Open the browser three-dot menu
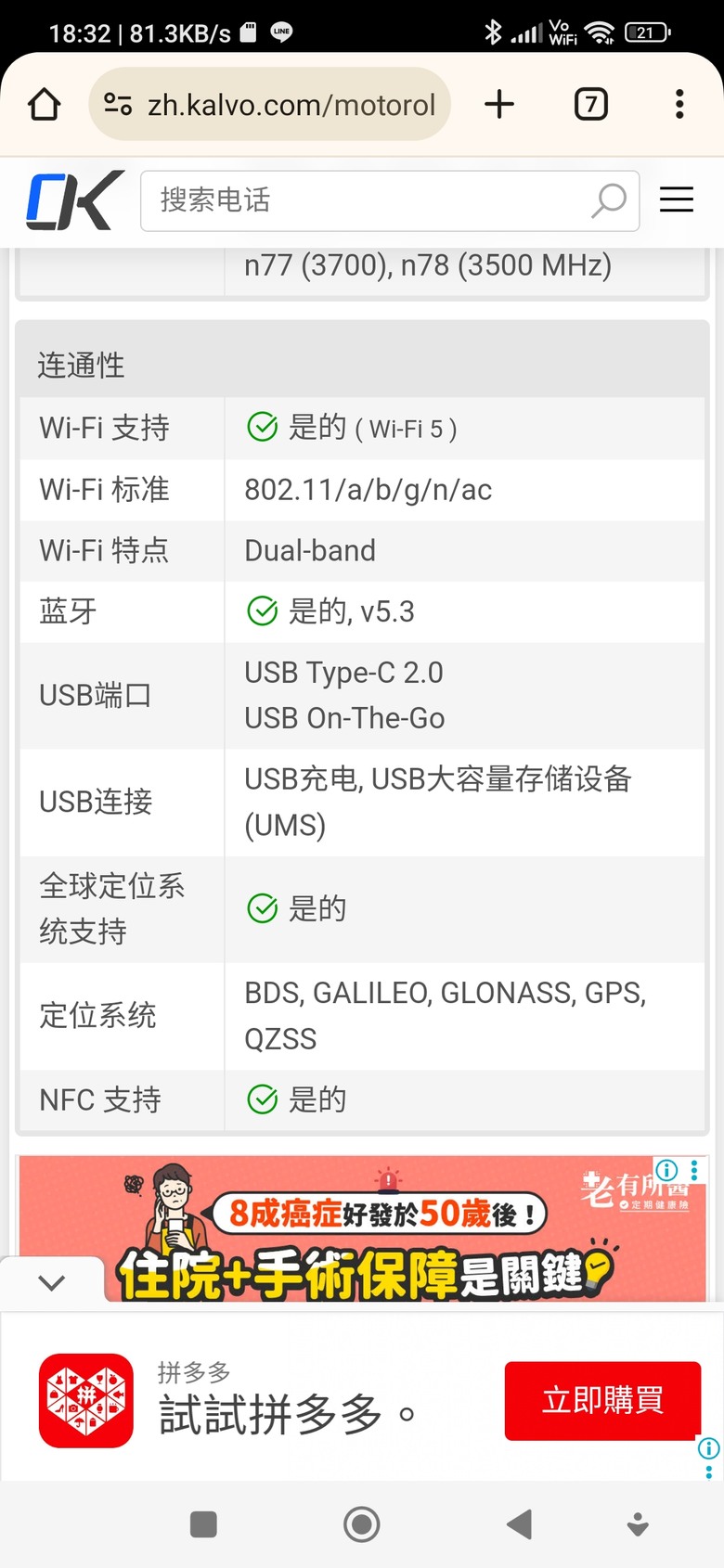The image size is (724, 1568). coord(679,104)
